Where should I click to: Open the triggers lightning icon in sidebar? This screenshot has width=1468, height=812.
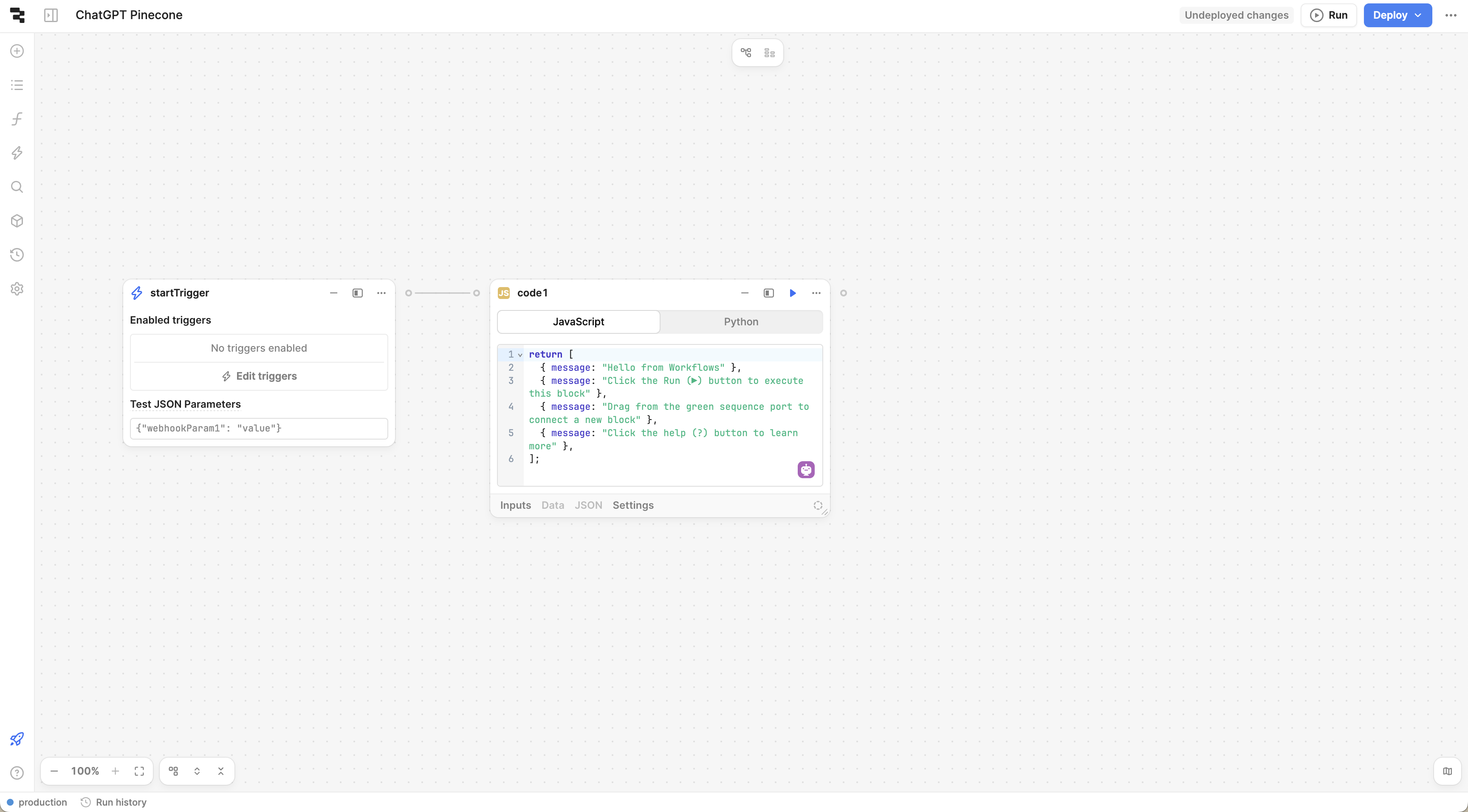pyautogui.click(x=17, y=153)
